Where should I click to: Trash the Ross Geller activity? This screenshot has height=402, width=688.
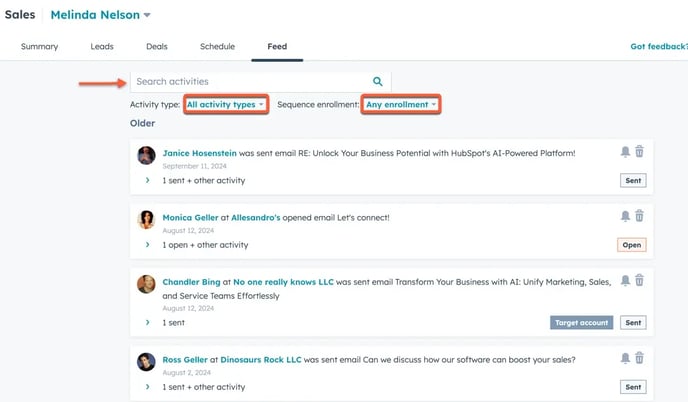pyautogui.click(x=640, y=358)
